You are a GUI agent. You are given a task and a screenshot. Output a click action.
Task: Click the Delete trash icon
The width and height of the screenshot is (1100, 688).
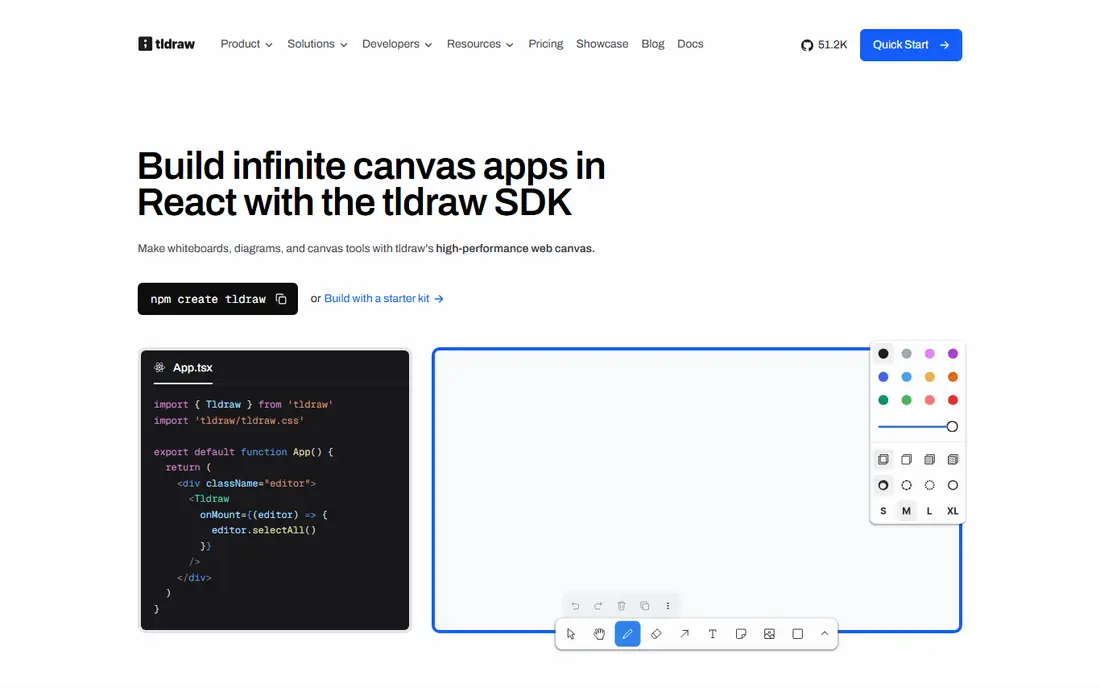click(x=622, y=606)
